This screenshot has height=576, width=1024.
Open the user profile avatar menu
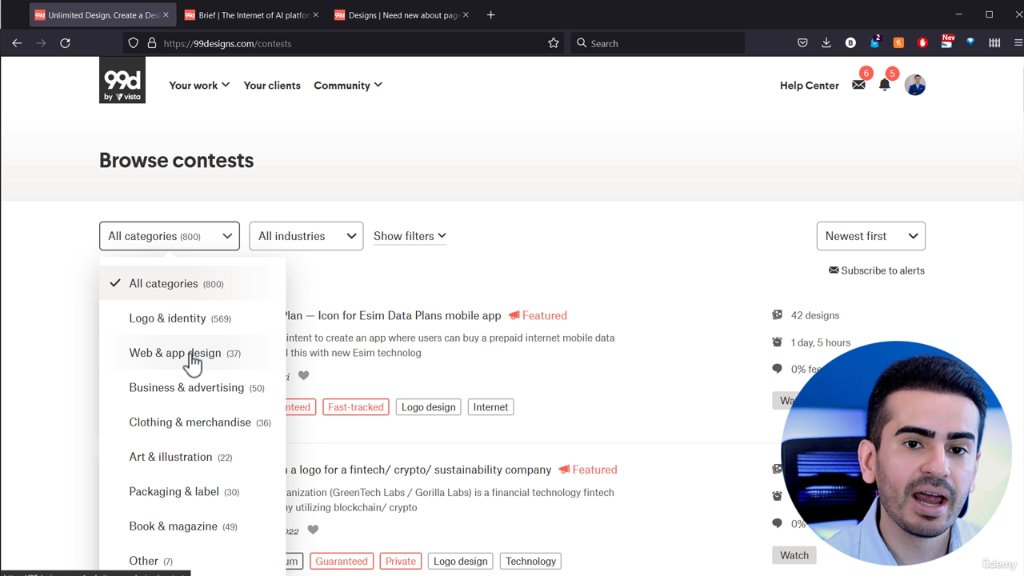point(915,85)
